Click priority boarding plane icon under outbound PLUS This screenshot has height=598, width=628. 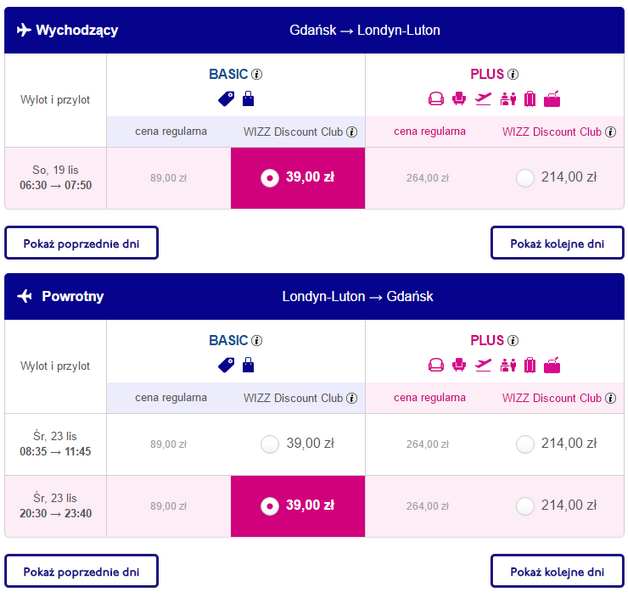(484, 98)
